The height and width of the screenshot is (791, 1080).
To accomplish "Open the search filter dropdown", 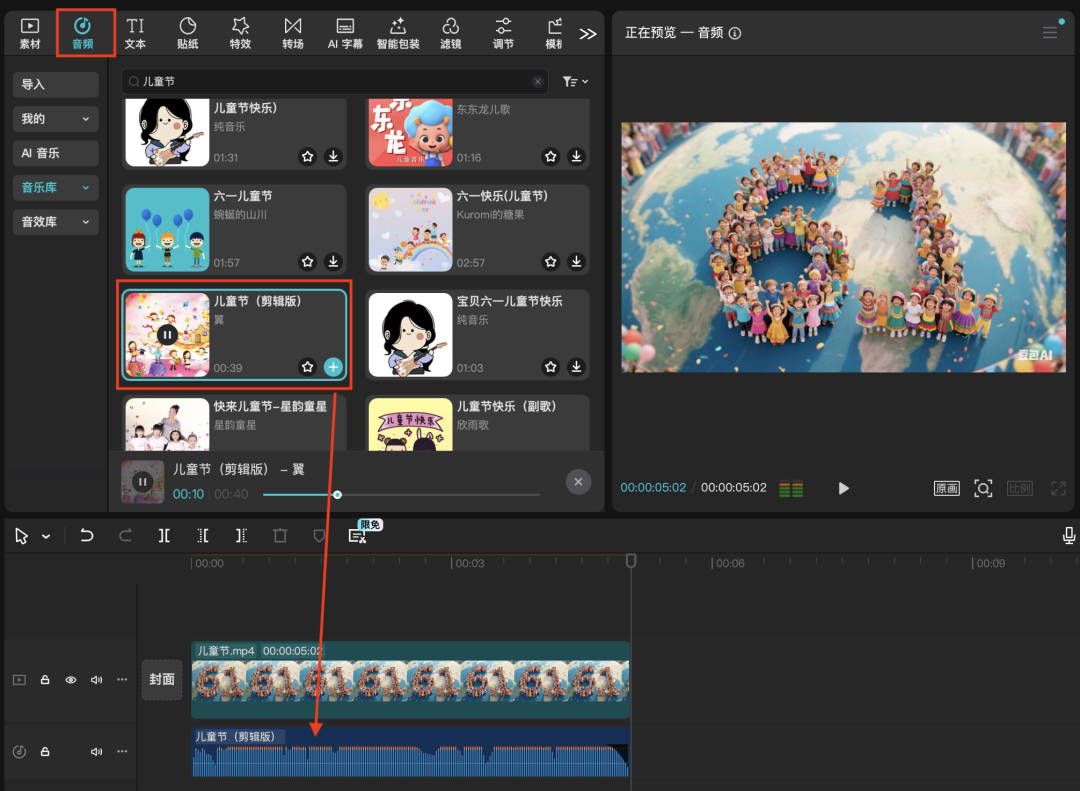I will tap(575, 82).
